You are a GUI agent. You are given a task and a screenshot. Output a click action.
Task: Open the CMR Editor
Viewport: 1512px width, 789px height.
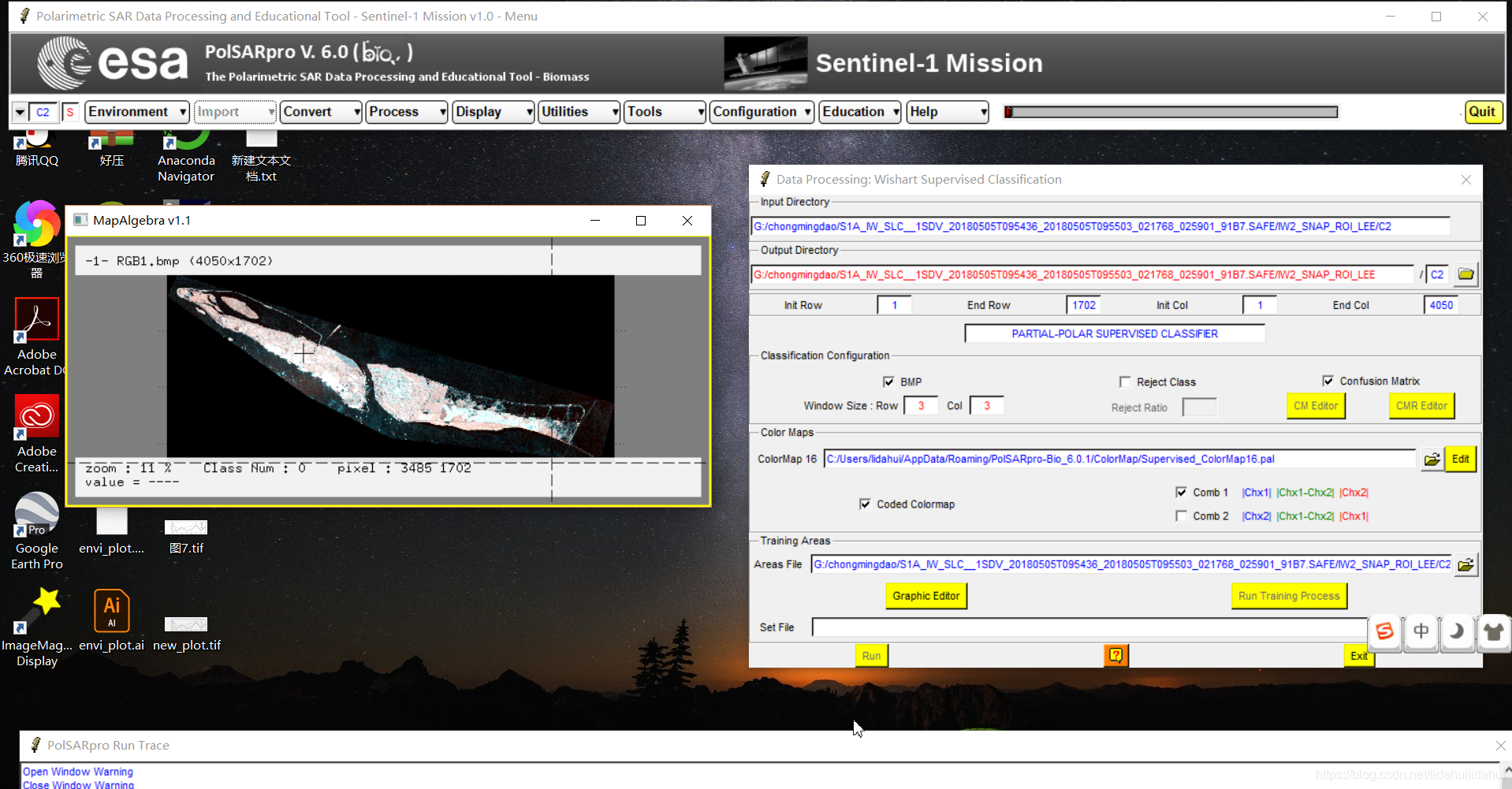1421,406
